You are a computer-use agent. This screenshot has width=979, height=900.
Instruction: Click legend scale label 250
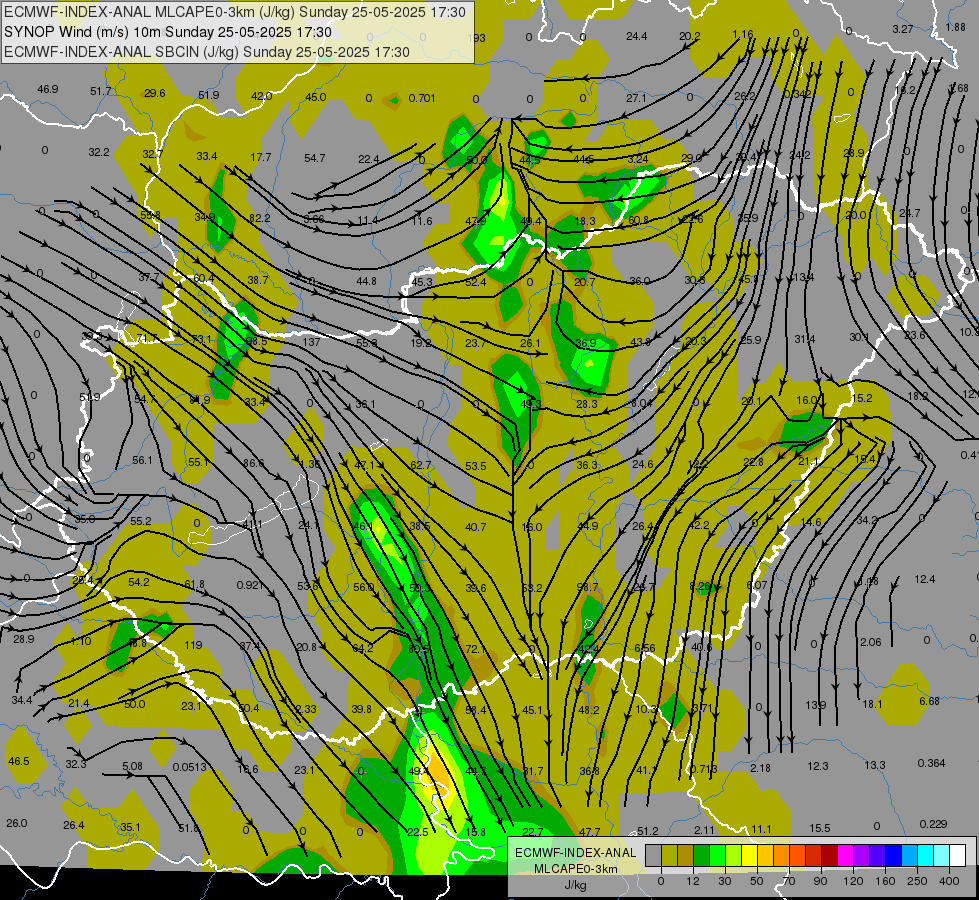click(917, 881)
